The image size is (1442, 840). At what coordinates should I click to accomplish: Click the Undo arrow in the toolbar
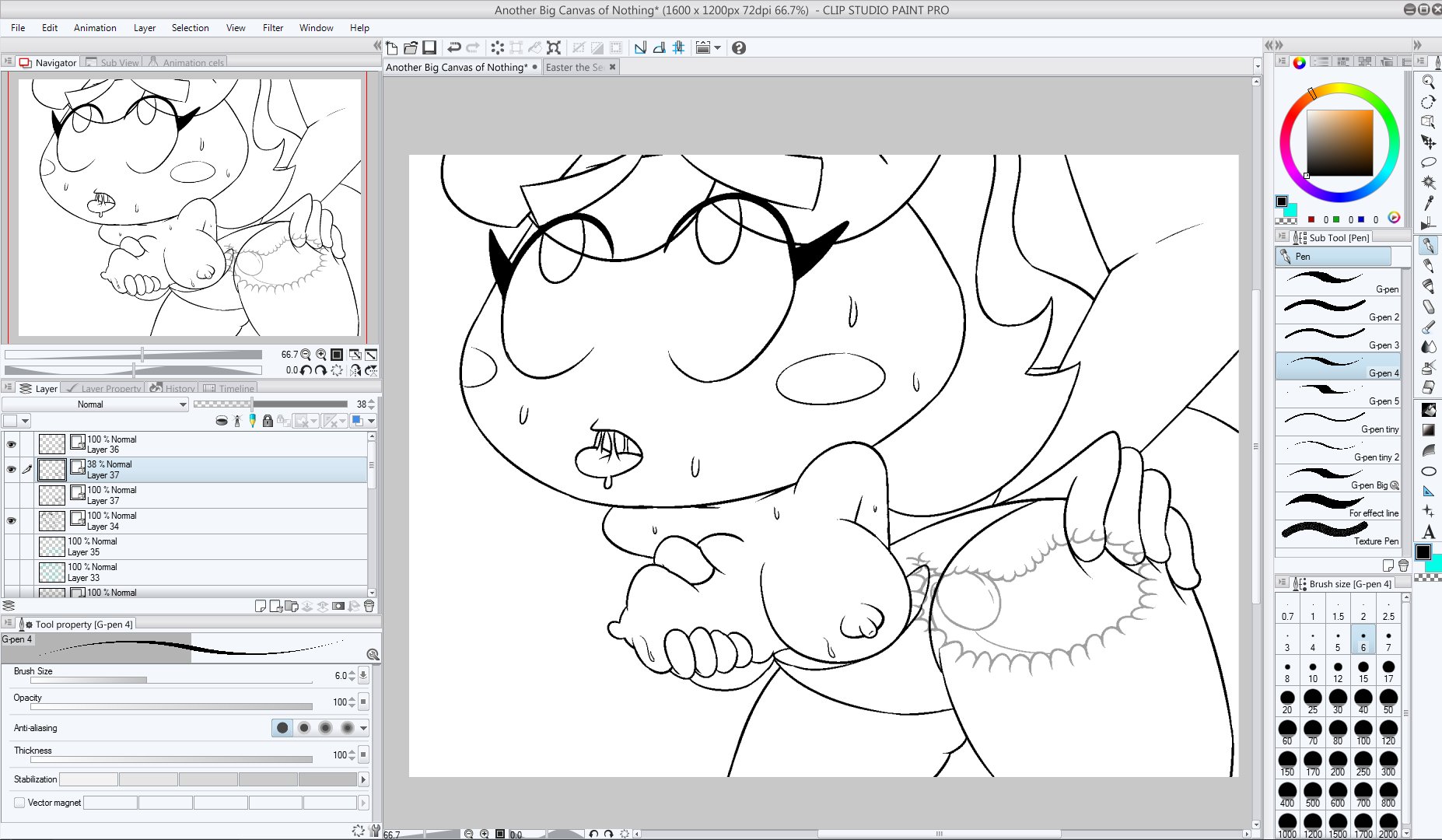point(454,47)
